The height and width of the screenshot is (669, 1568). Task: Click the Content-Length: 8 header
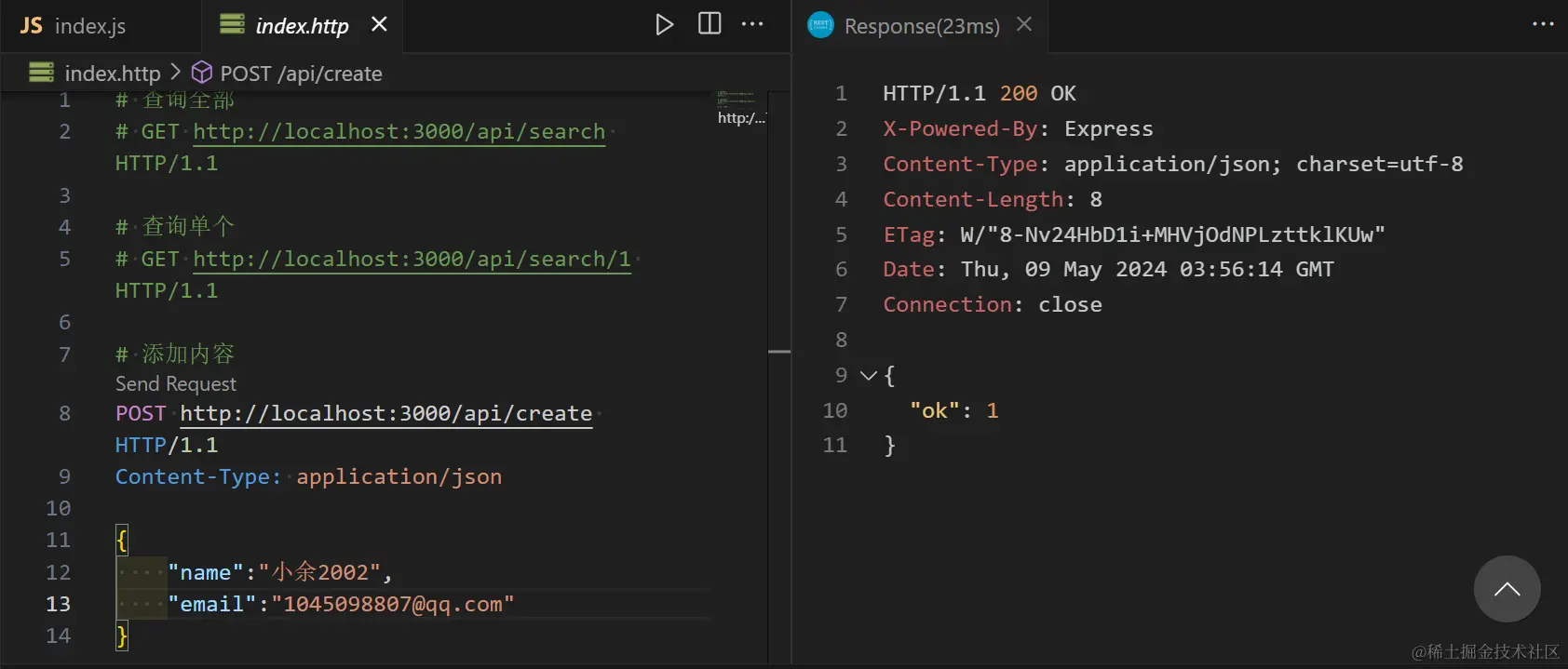[x=992, y=199]
